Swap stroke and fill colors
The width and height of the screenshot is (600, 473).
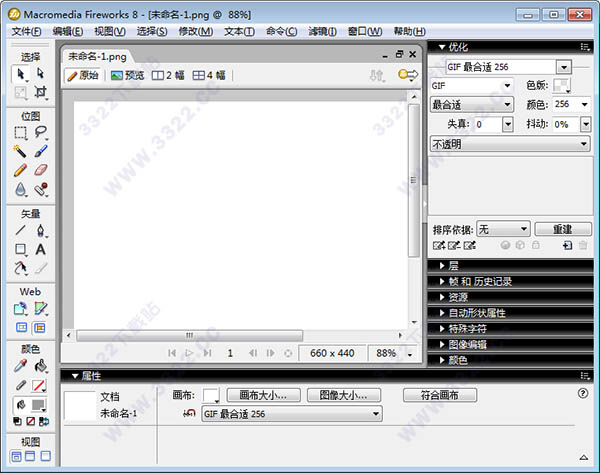pos(44,421)
